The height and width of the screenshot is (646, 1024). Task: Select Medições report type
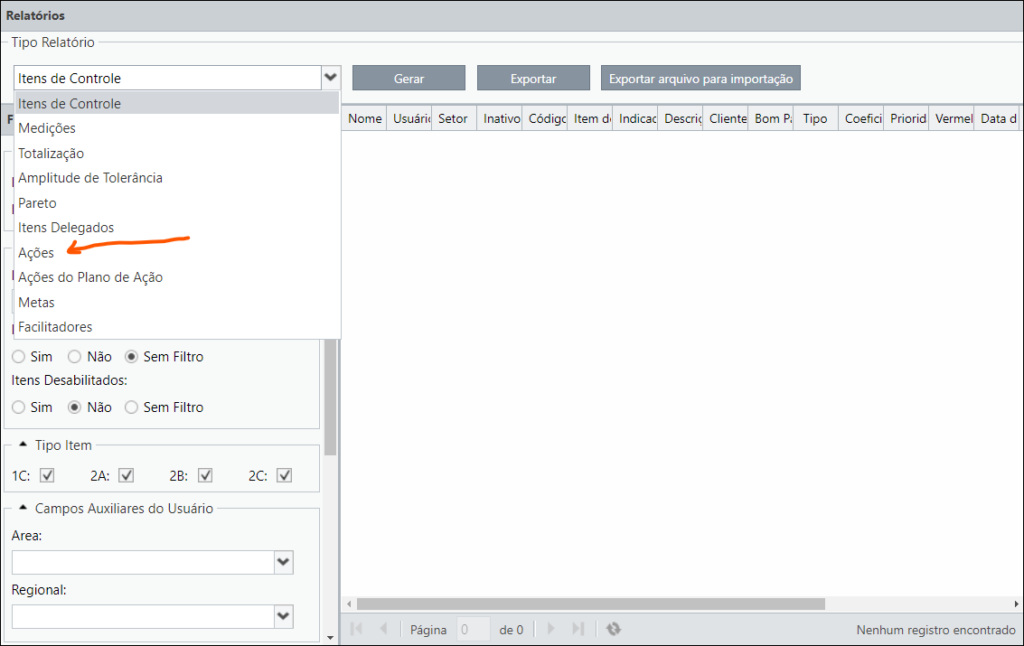coord(176,128)
